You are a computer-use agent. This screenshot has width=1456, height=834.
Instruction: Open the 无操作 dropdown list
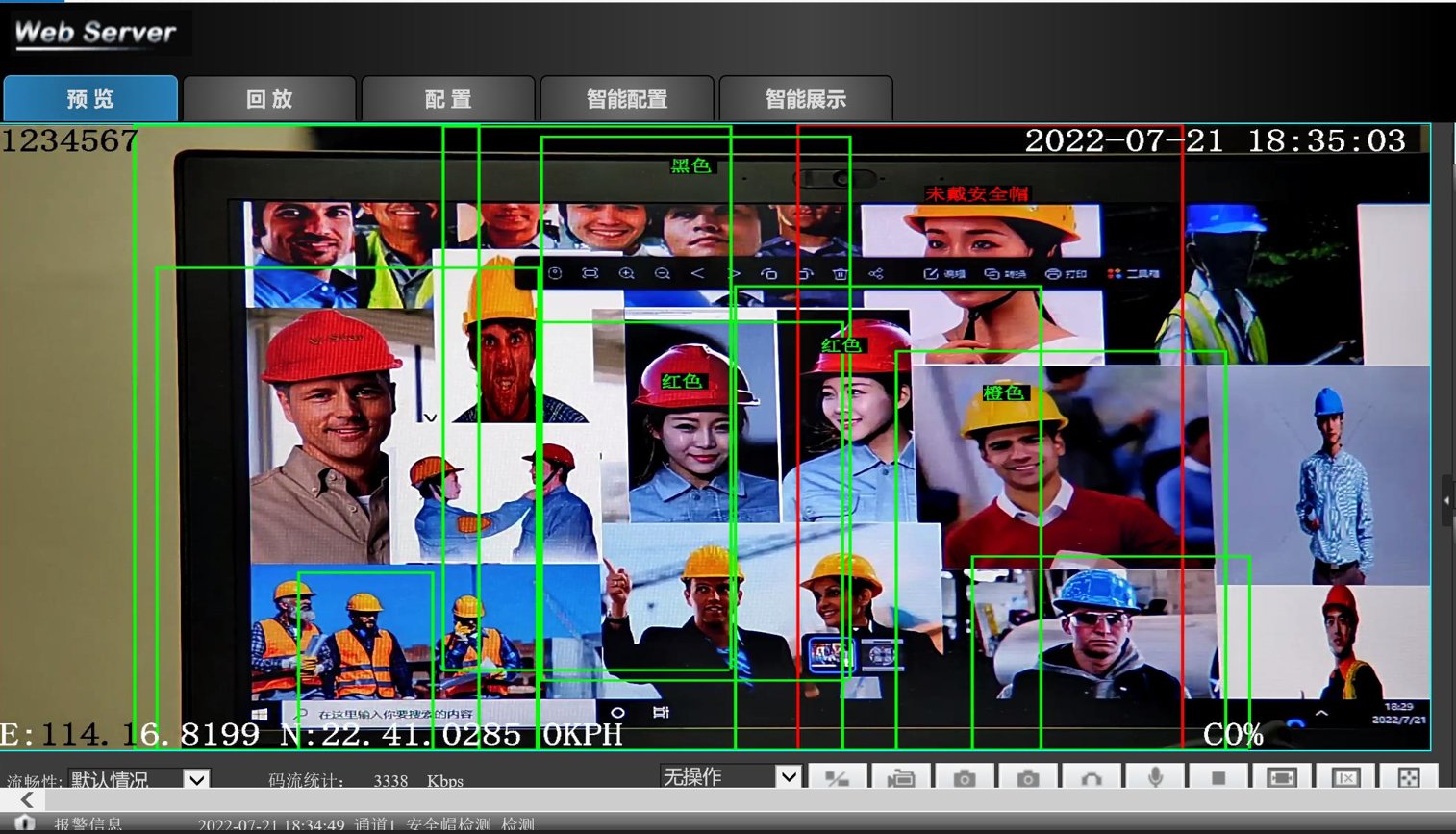coord(788,776)
